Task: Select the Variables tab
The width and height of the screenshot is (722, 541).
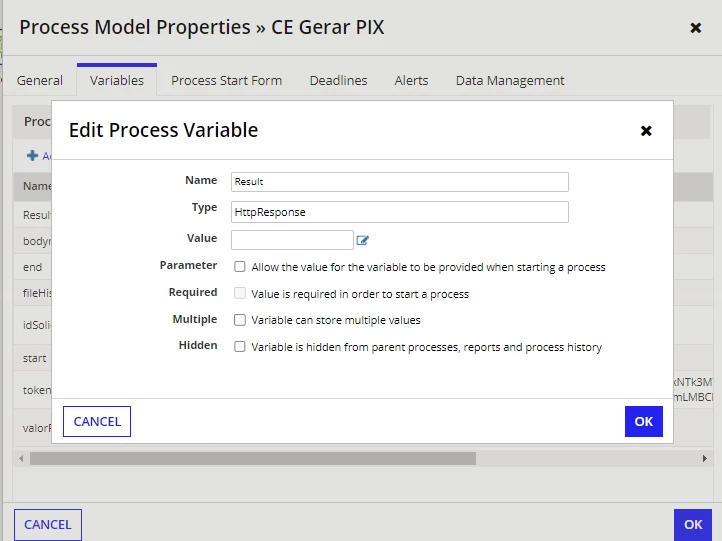Action: (117, 80)
